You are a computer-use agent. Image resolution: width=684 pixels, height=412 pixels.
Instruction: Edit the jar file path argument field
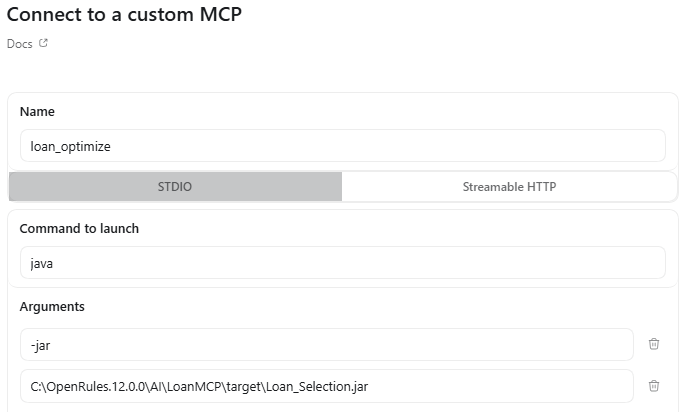point(326,385)
